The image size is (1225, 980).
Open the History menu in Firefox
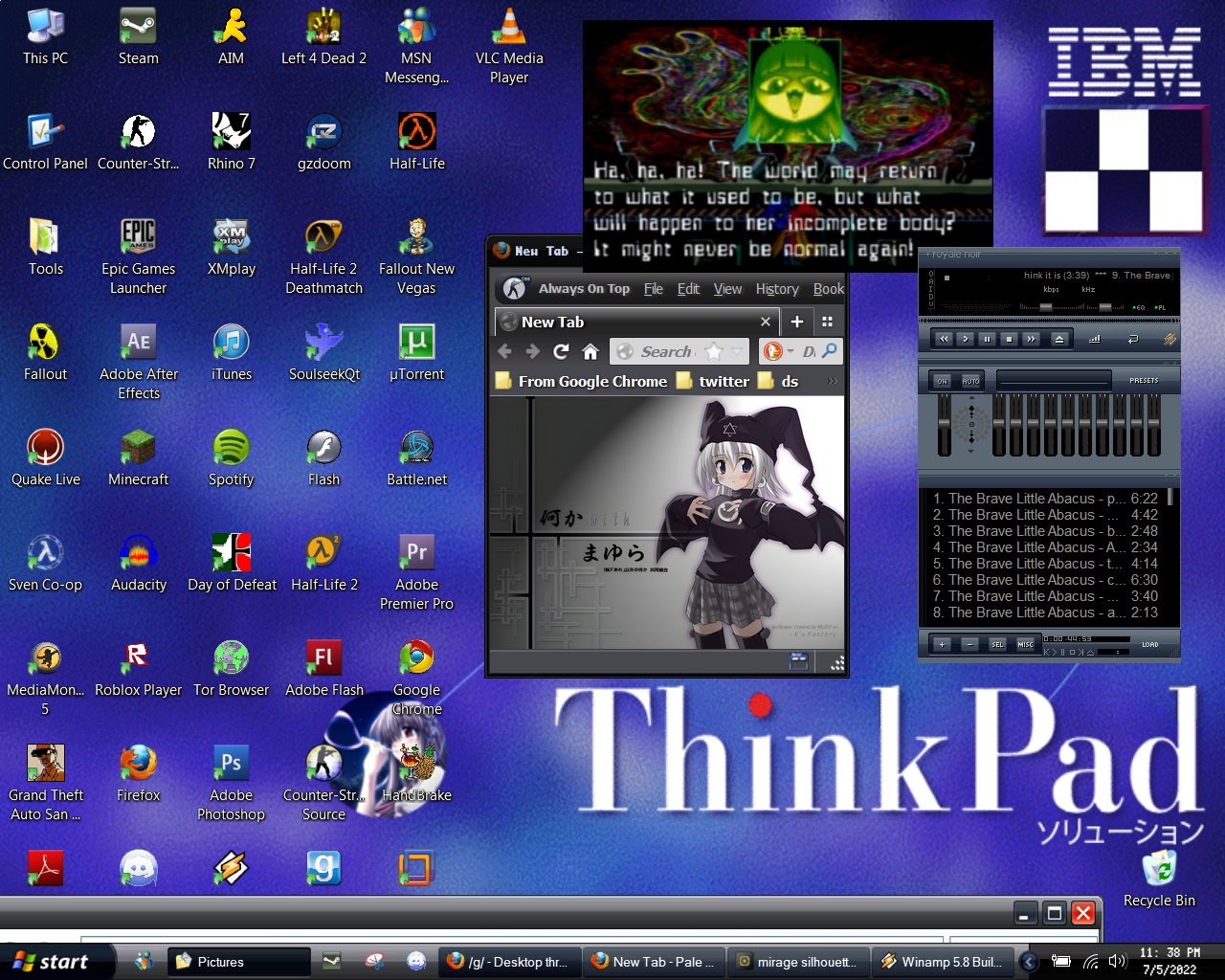click(x=777, y=288)
